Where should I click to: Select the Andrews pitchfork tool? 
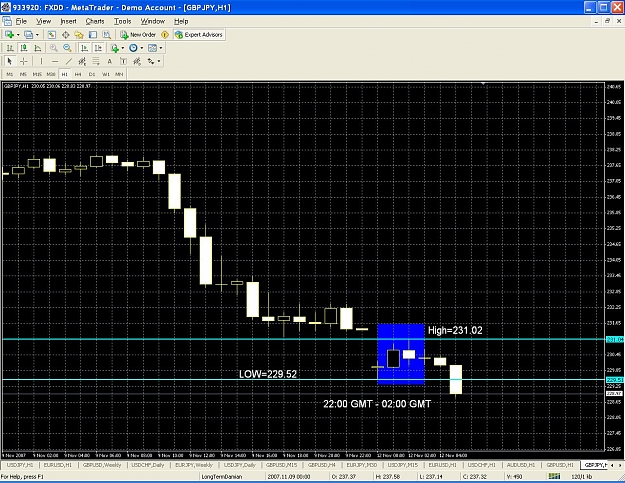point(137,61)
